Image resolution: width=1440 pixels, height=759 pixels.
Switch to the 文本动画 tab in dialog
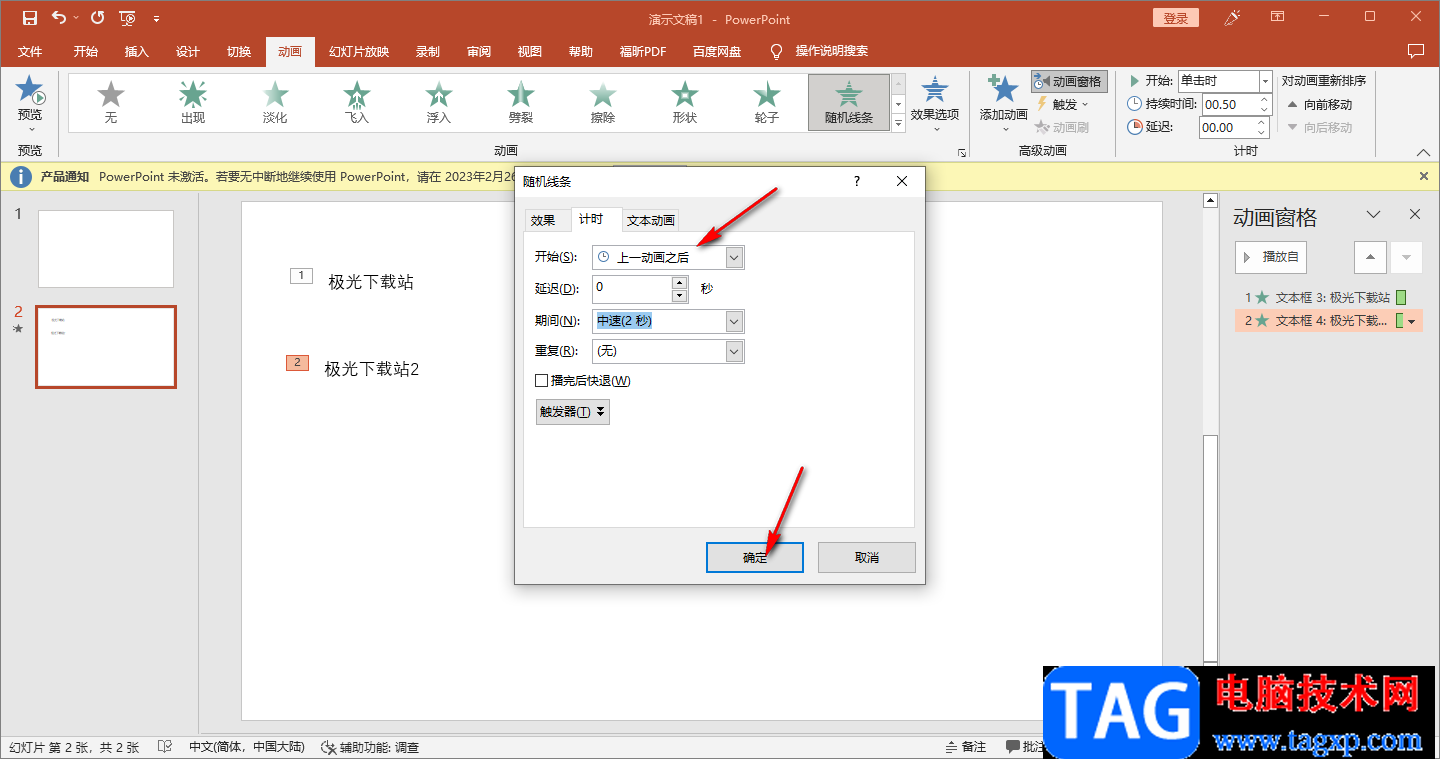click(x=651, y=221)
